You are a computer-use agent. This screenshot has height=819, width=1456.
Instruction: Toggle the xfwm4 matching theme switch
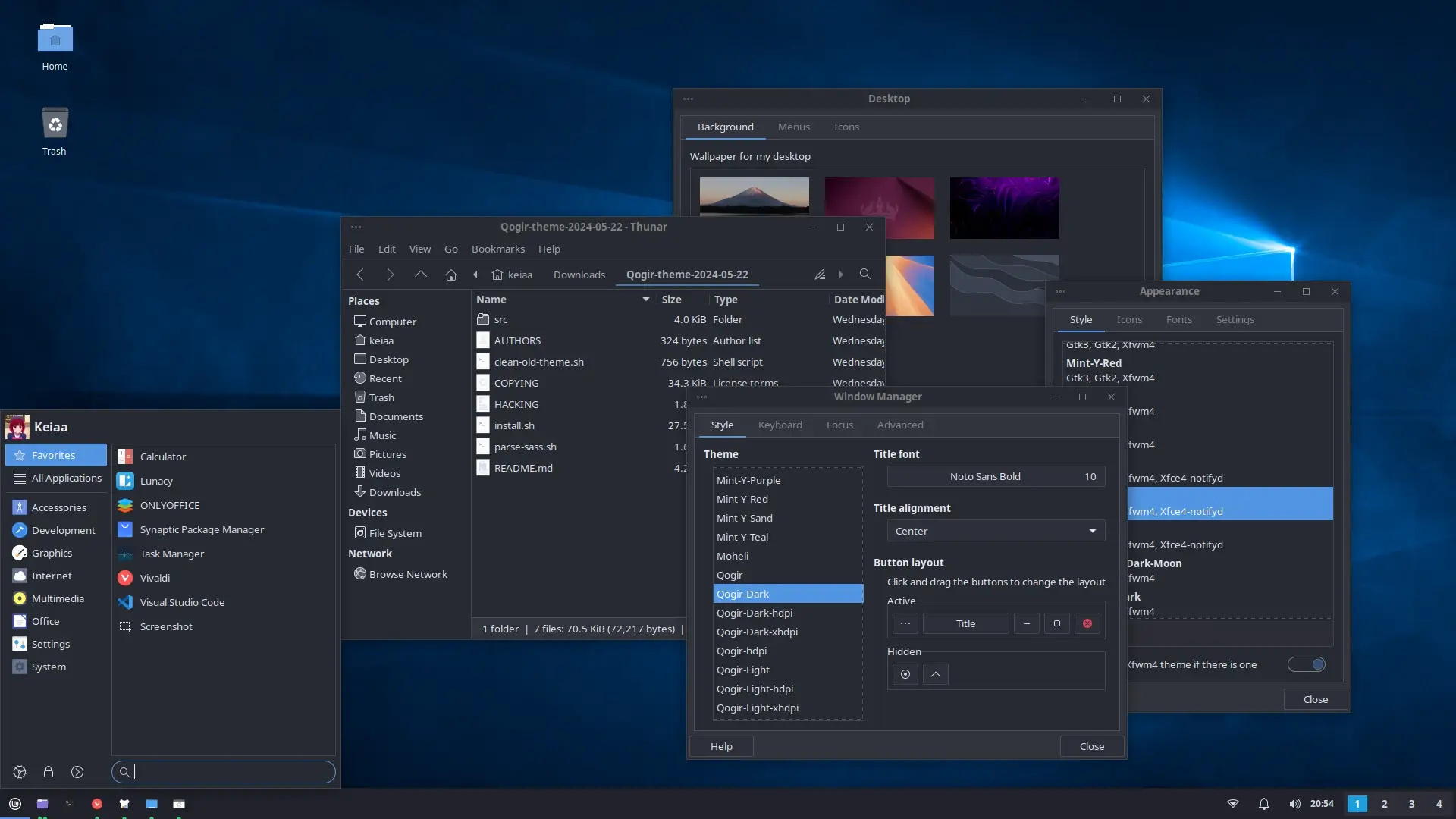(x=1307, y=664)
